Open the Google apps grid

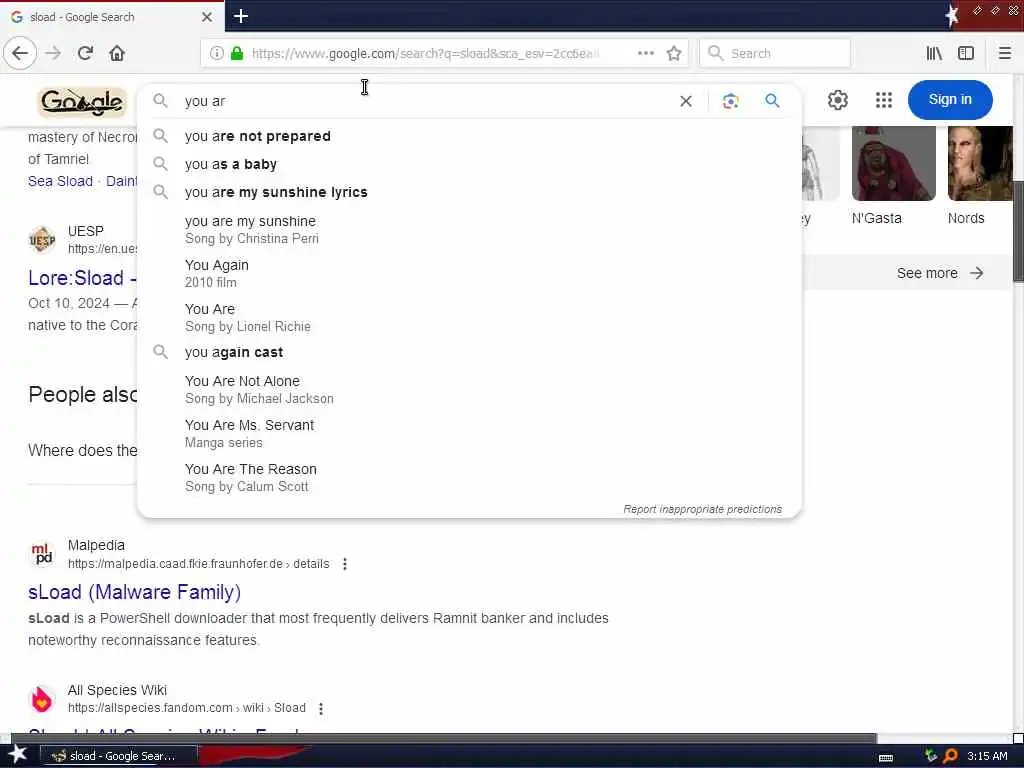click(884, 100)
